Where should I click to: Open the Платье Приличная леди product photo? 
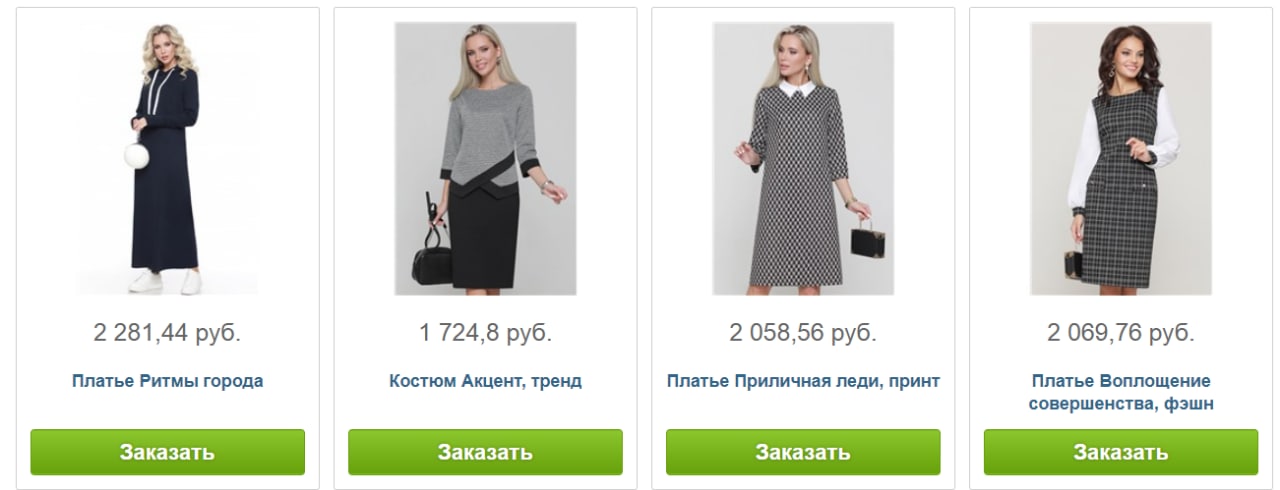click(803, 158)
